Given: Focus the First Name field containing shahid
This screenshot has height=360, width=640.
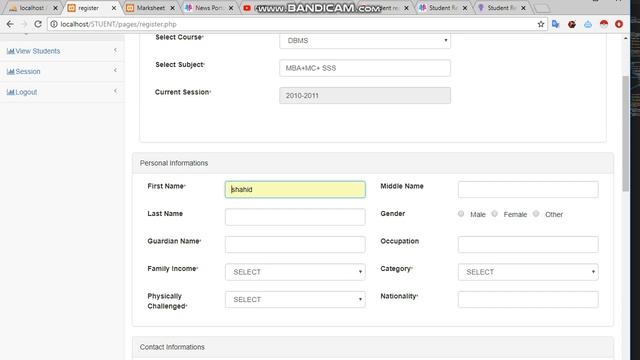Looking at the screenshot, I should (x=295, y=189).
